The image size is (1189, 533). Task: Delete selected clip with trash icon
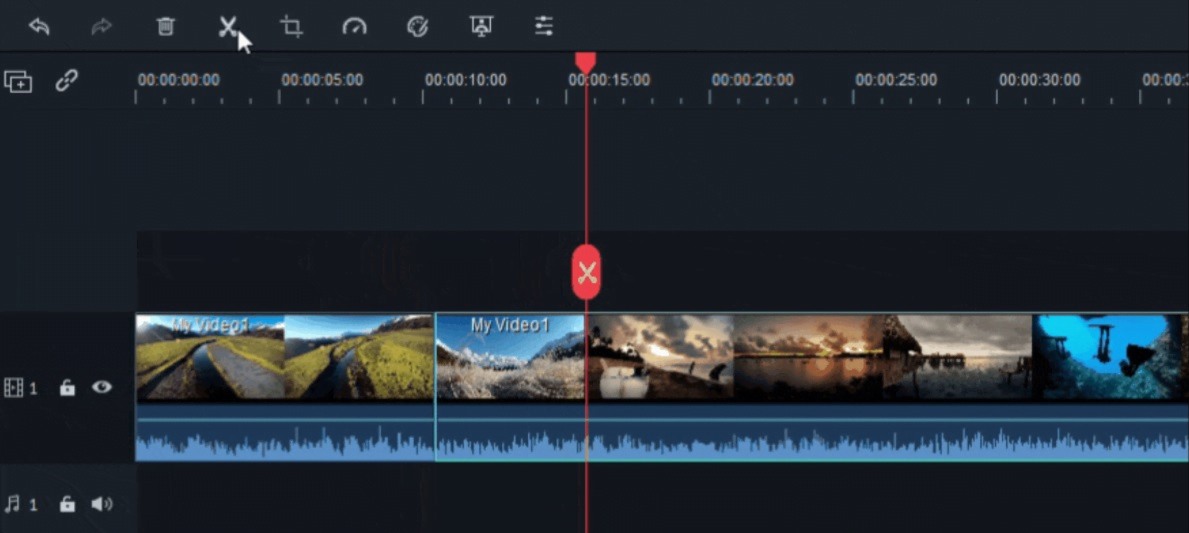click(166, 27)
